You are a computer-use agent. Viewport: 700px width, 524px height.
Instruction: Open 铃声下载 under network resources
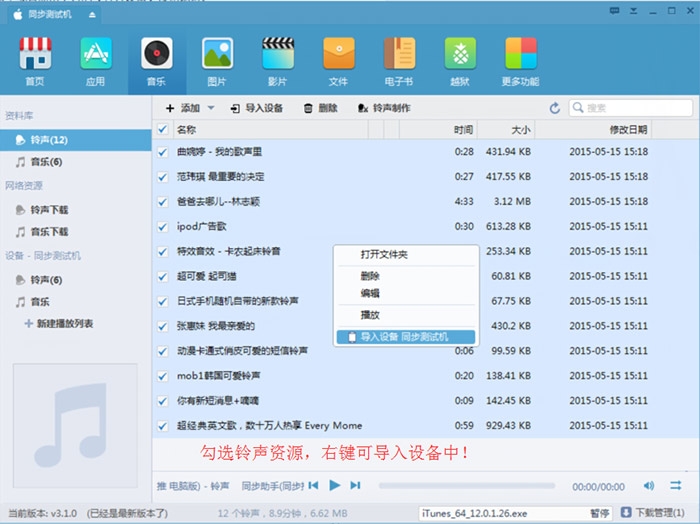(76, 210)
